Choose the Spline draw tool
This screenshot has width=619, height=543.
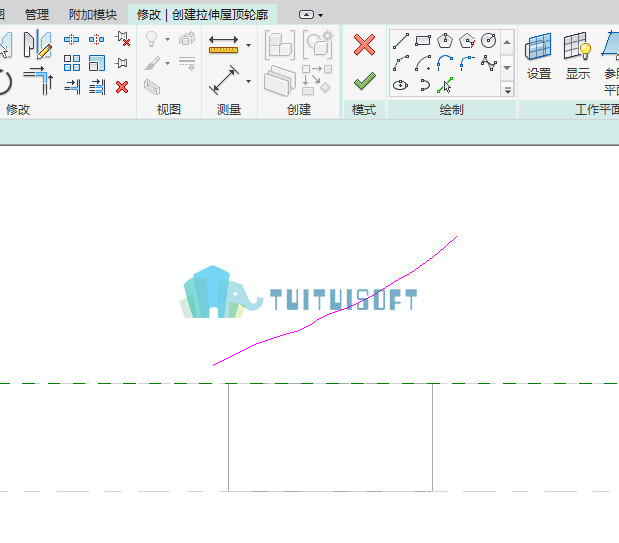coord(489,63)
